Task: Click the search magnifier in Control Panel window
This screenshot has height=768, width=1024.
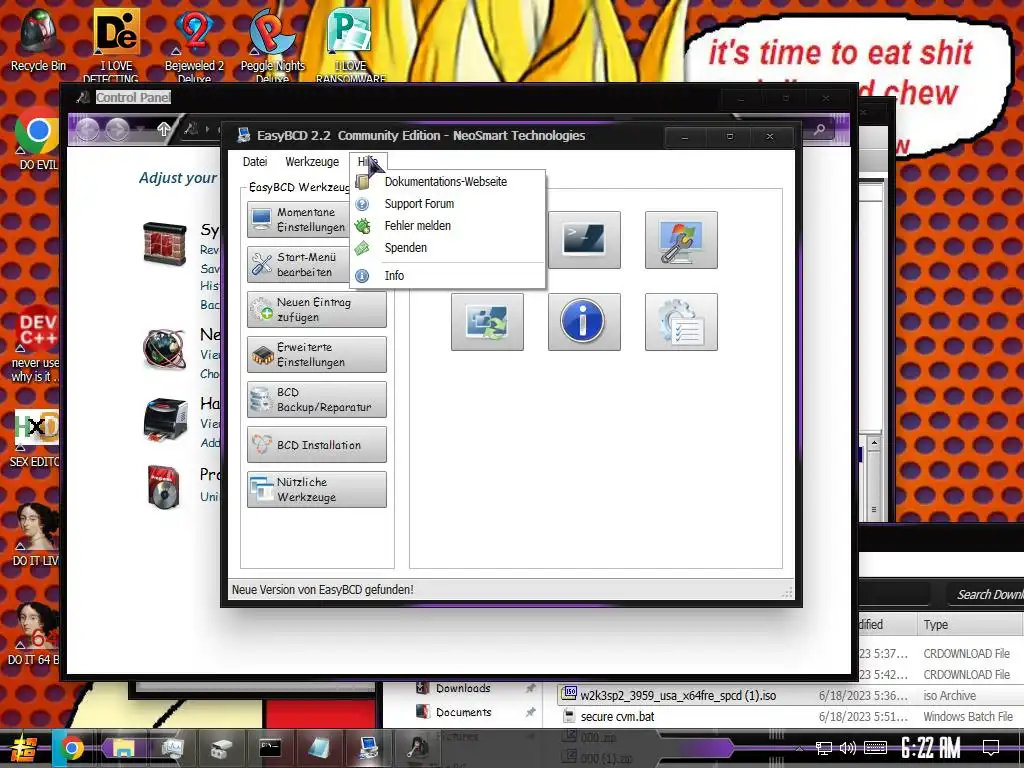Action: tap(819, 130)
